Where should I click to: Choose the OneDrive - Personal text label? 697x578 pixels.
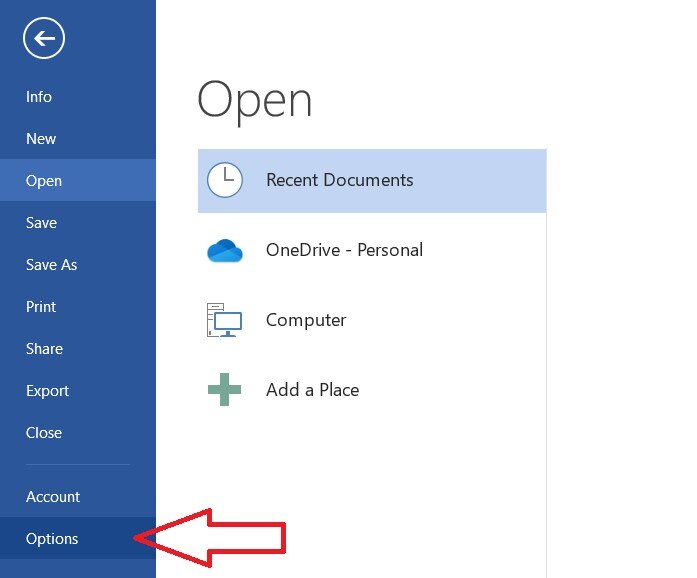click(x=344, y=250)
